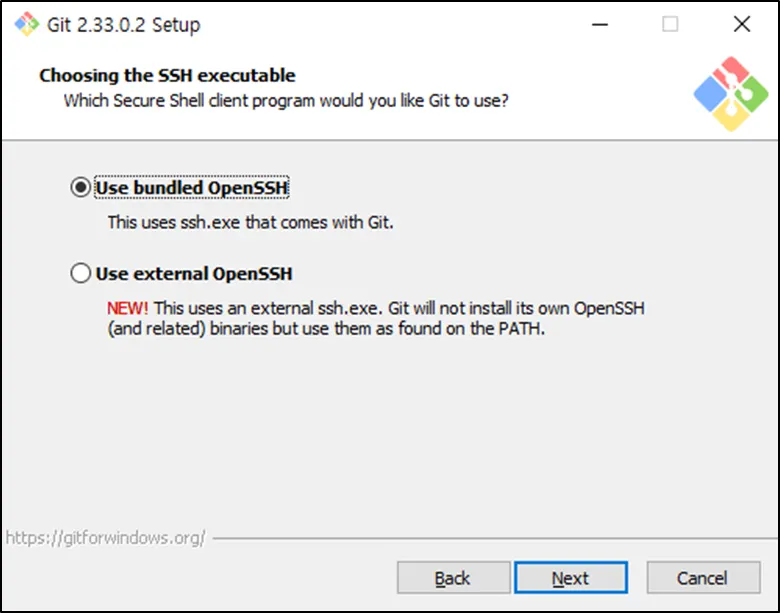Click the "as found on the PATH" description line
Screen dimensions: 780x613
click(x=326, y=328)
